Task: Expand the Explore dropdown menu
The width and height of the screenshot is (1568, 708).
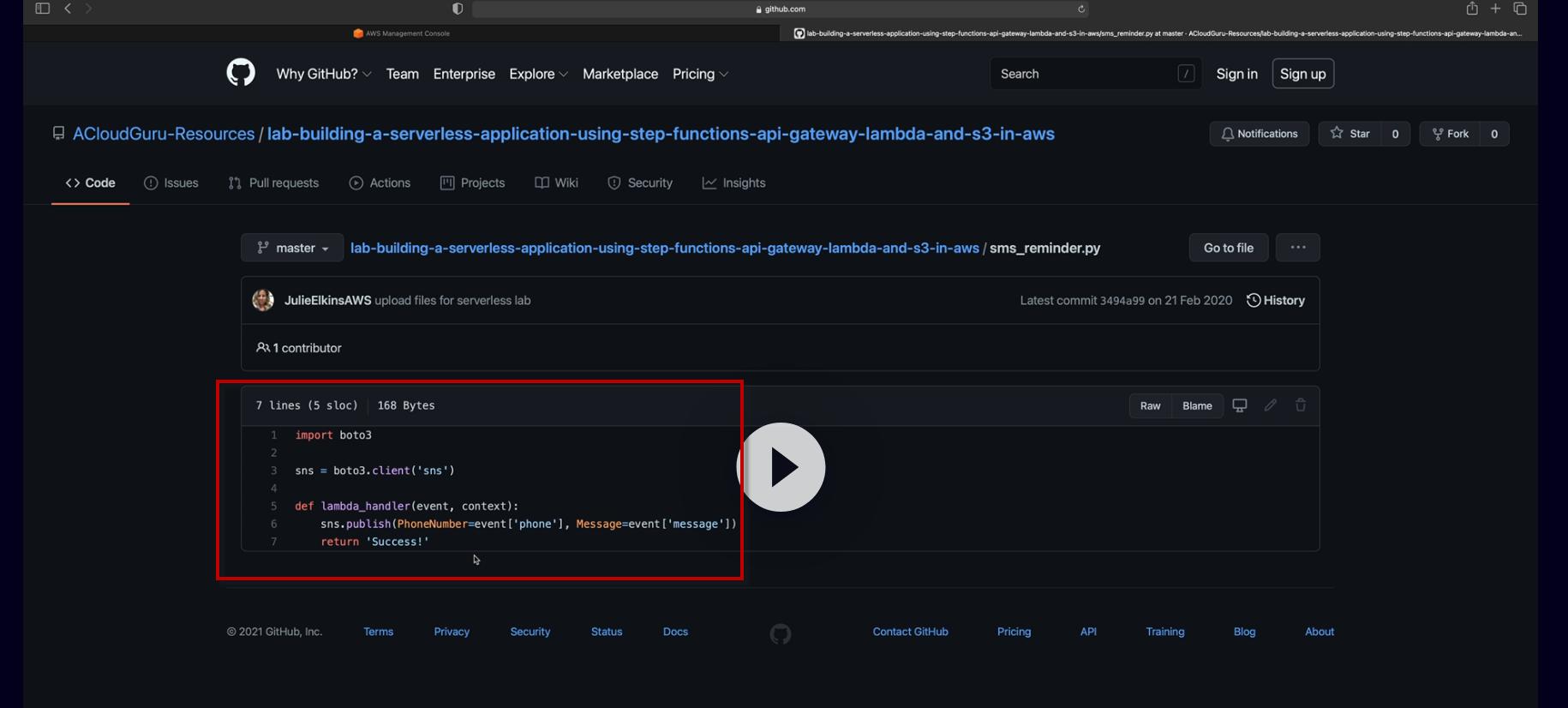Action: [539, 74]
